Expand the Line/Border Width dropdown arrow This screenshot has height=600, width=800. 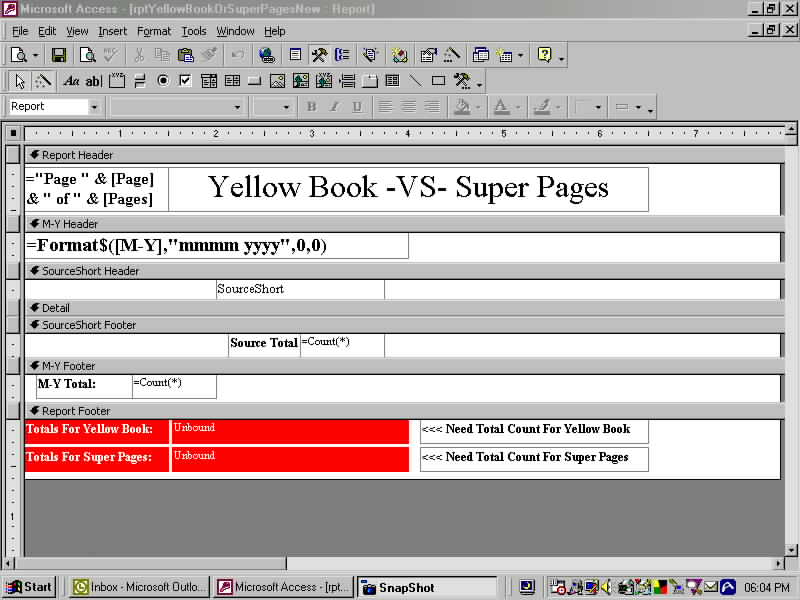pyautogui.click(x=598, y=107)
